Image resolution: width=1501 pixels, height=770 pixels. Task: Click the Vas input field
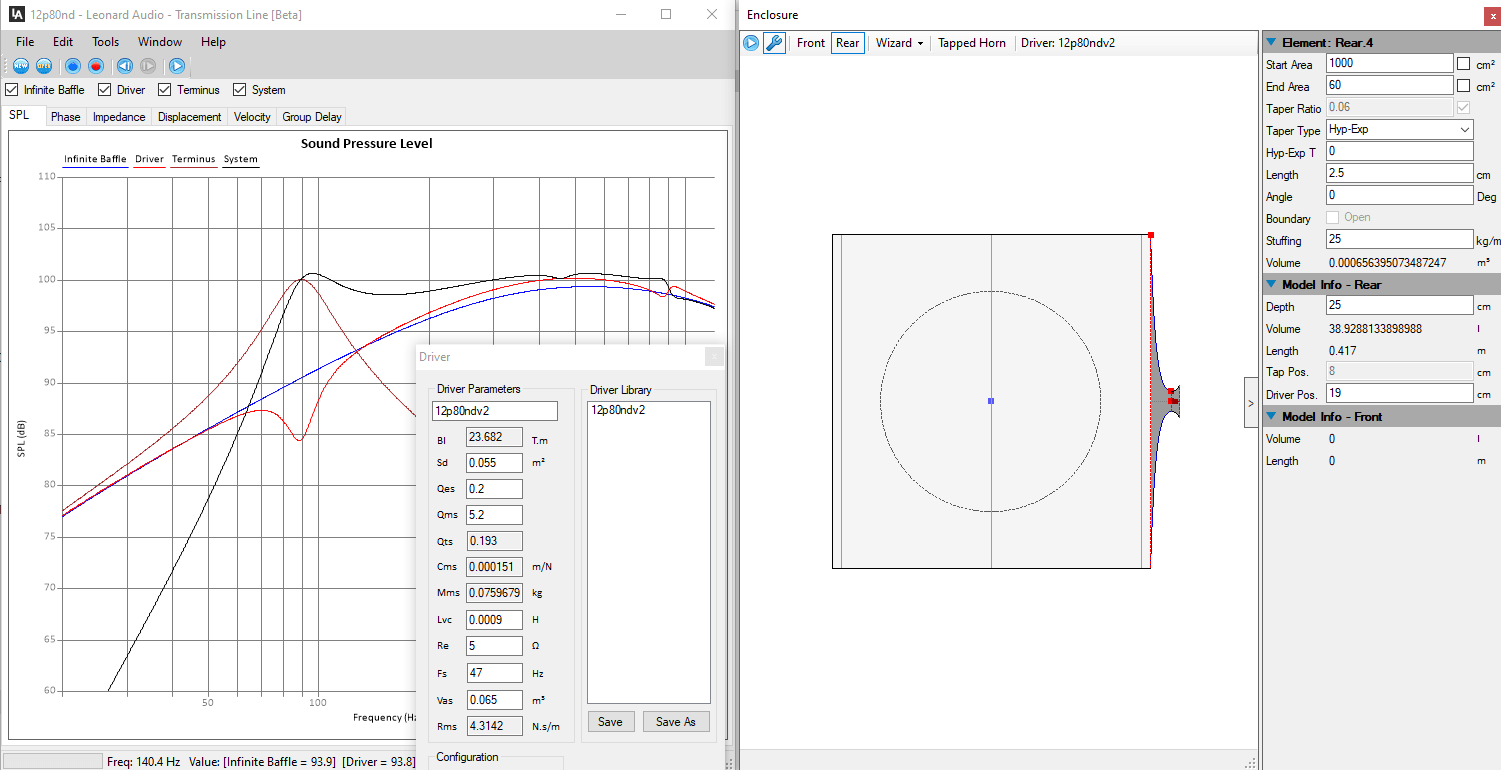pyautogui.click(x=494, y=700)
